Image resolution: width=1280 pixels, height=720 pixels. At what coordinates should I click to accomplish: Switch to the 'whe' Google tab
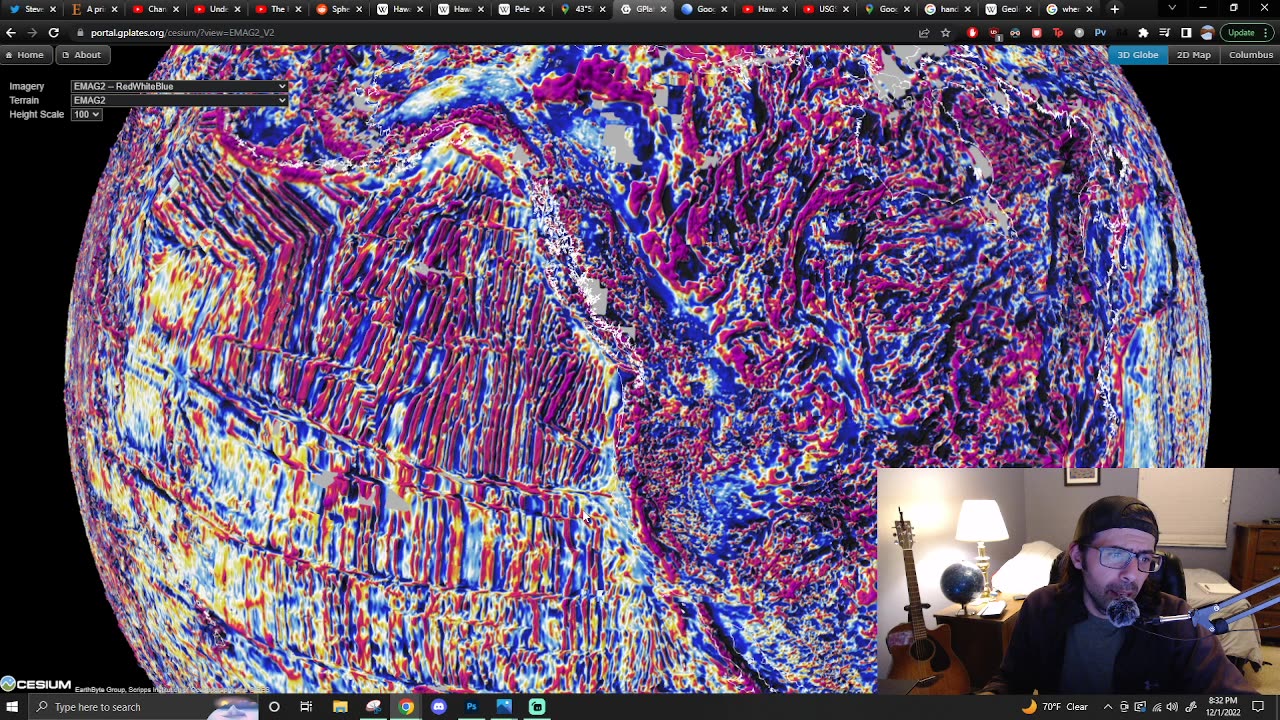[1068, 9]
